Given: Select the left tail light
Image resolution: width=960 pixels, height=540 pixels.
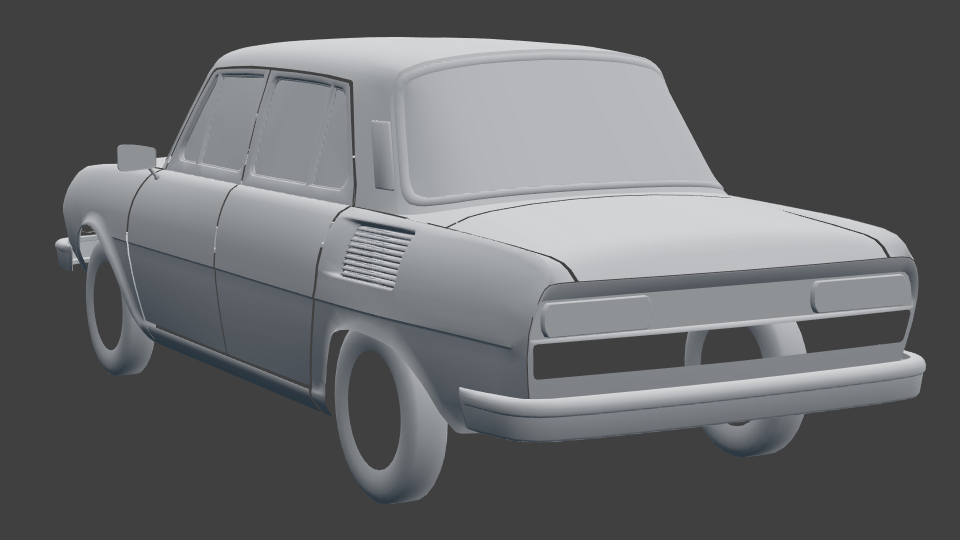Looking at the screenshot, I should coord(596,315).
